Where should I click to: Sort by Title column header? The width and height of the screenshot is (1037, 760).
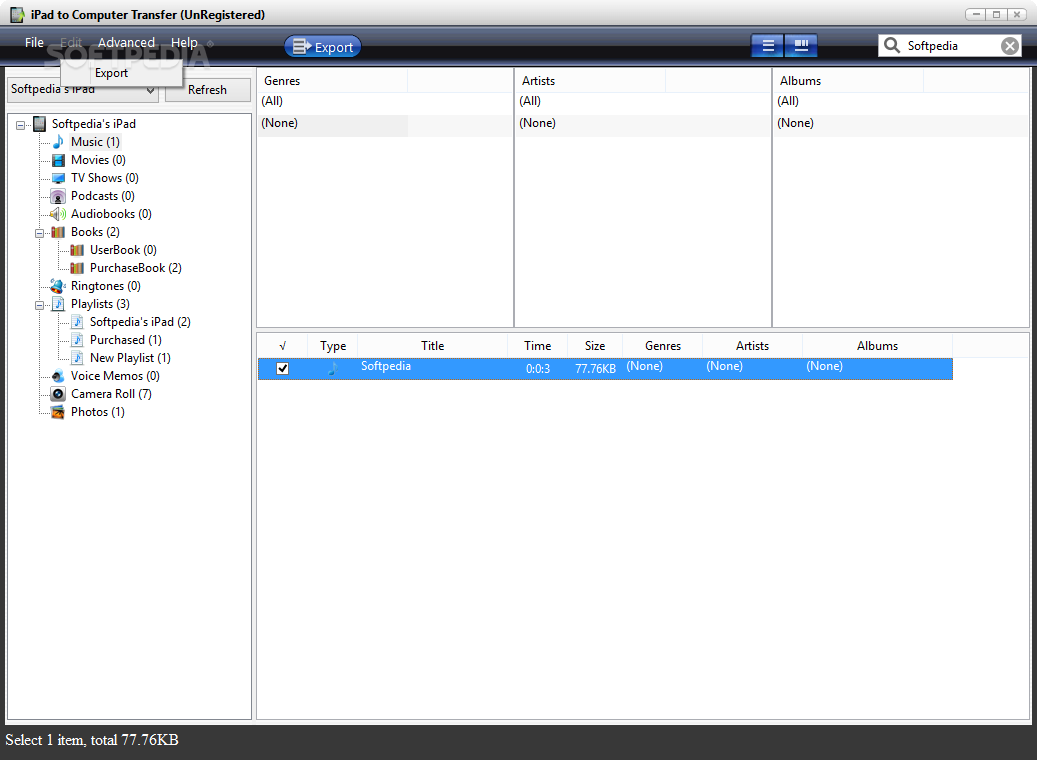tap(433, 346)
